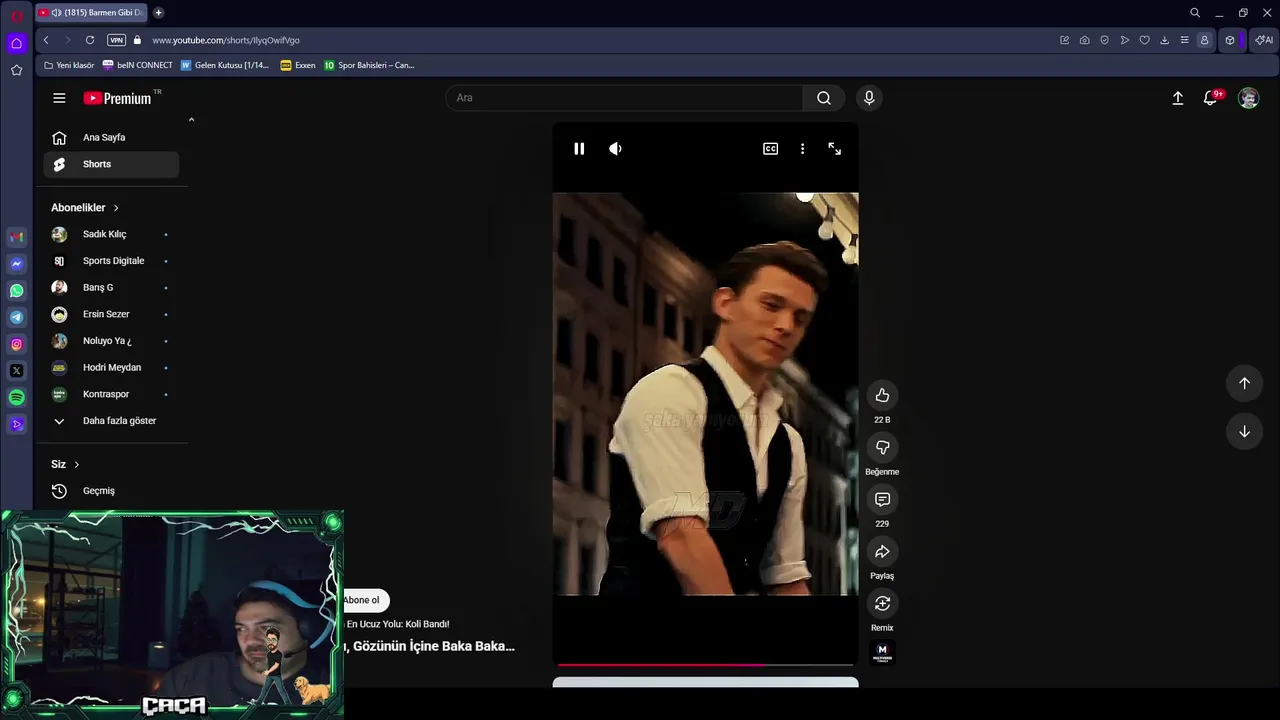Share this Short via Paylaş
Viewport: 1280px width, 720px height.
882,551
